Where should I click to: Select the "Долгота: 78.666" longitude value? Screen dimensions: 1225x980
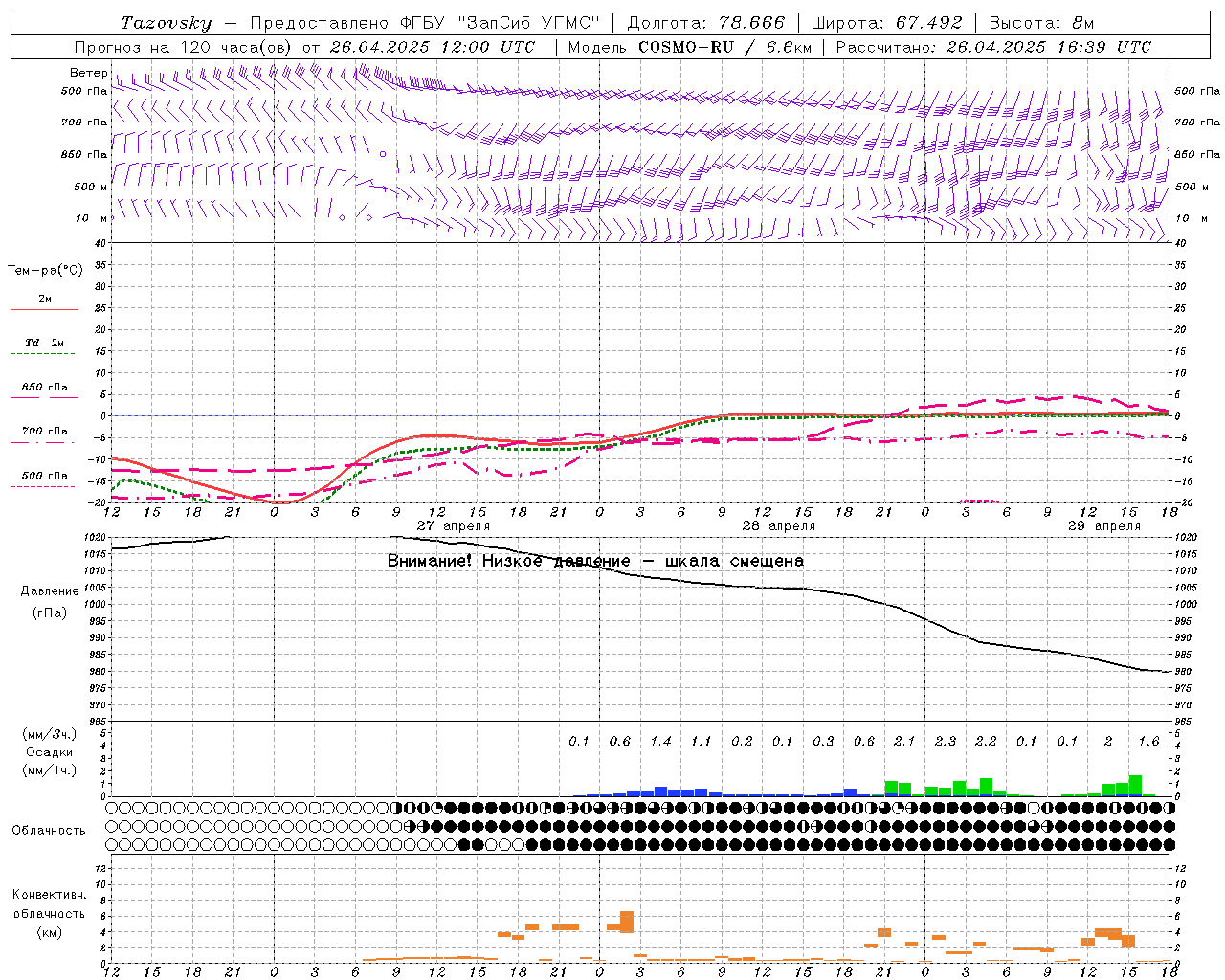[x=706, y=23]
